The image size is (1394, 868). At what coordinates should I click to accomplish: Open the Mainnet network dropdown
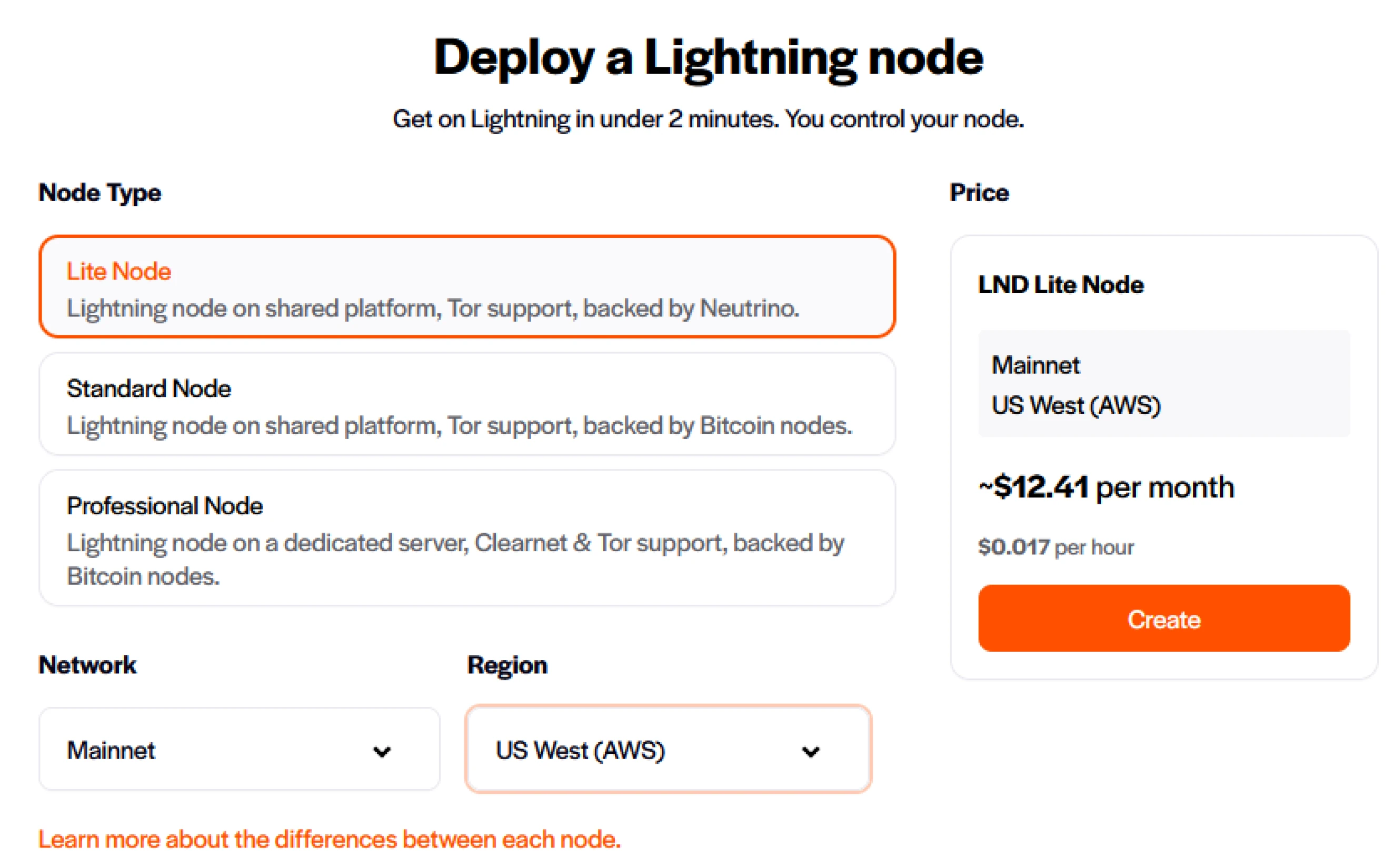point(239,750)
